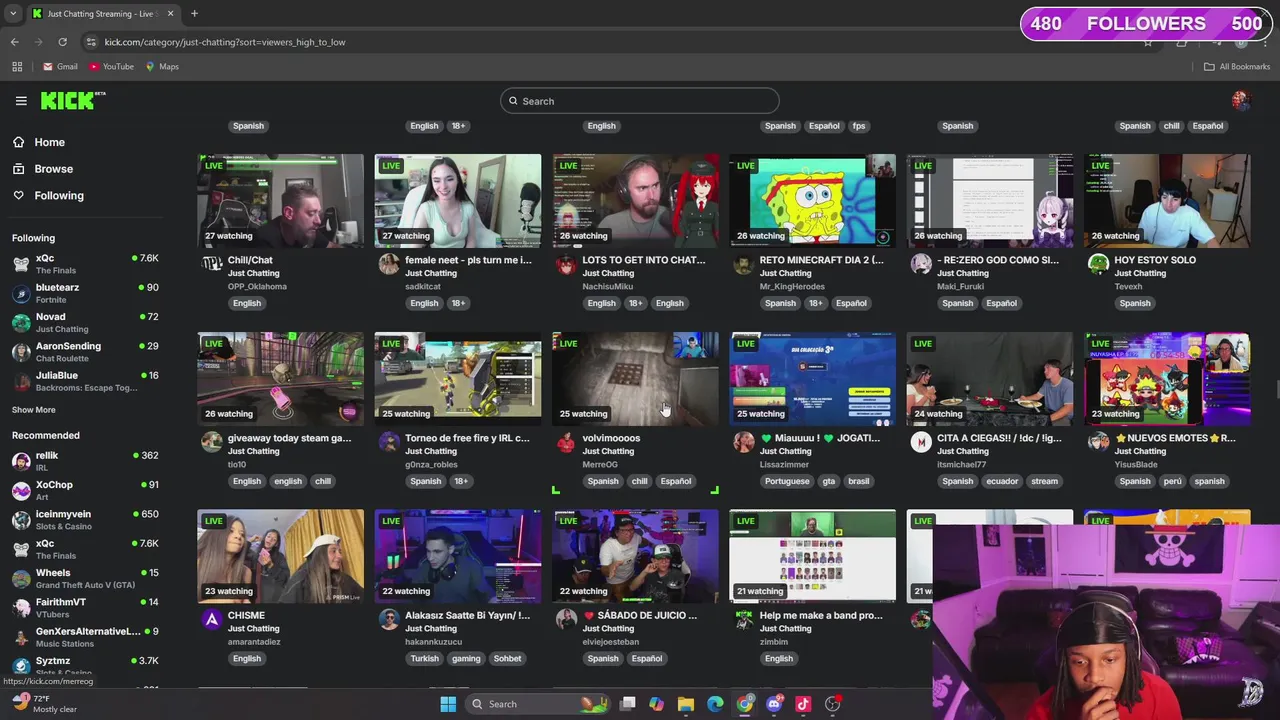Open All Bookmarks folder
This screenshot has height=720, width=1280.
point(1237,67)
